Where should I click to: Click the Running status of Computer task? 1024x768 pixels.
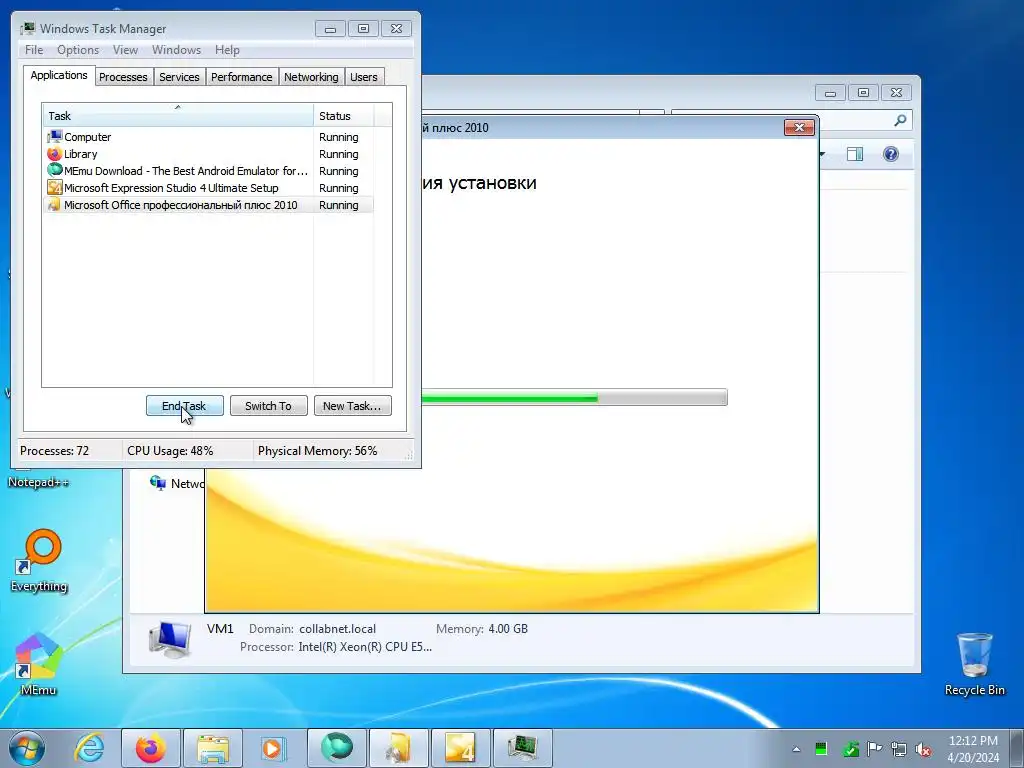[338, 137]
